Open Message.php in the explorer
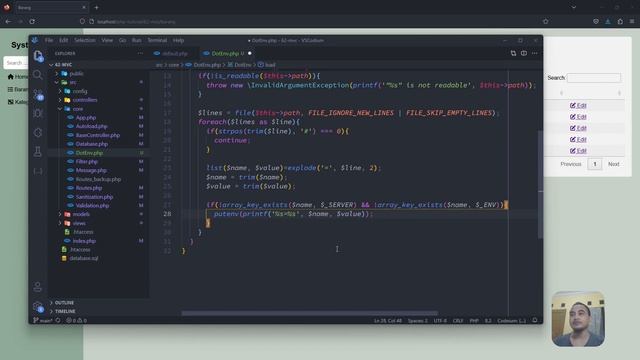 [91, 170]
